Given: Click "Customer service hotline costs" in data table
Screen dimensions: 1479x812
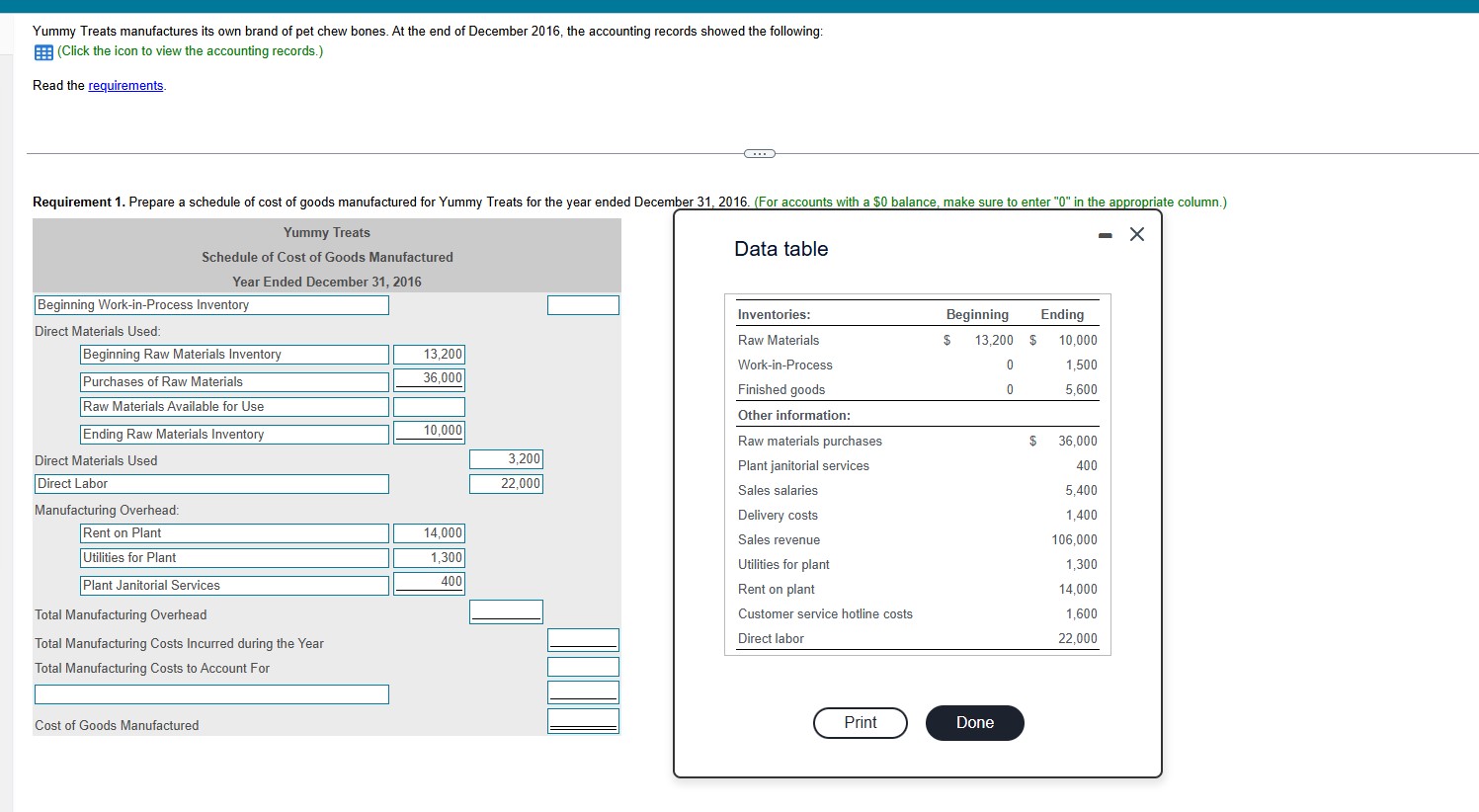Looking at the screenshot, I should coord(825,613).
